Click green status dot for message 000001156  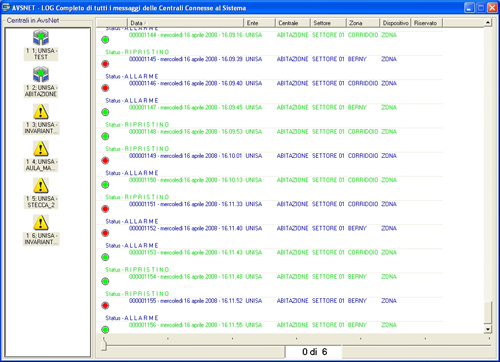click(105, 330)
